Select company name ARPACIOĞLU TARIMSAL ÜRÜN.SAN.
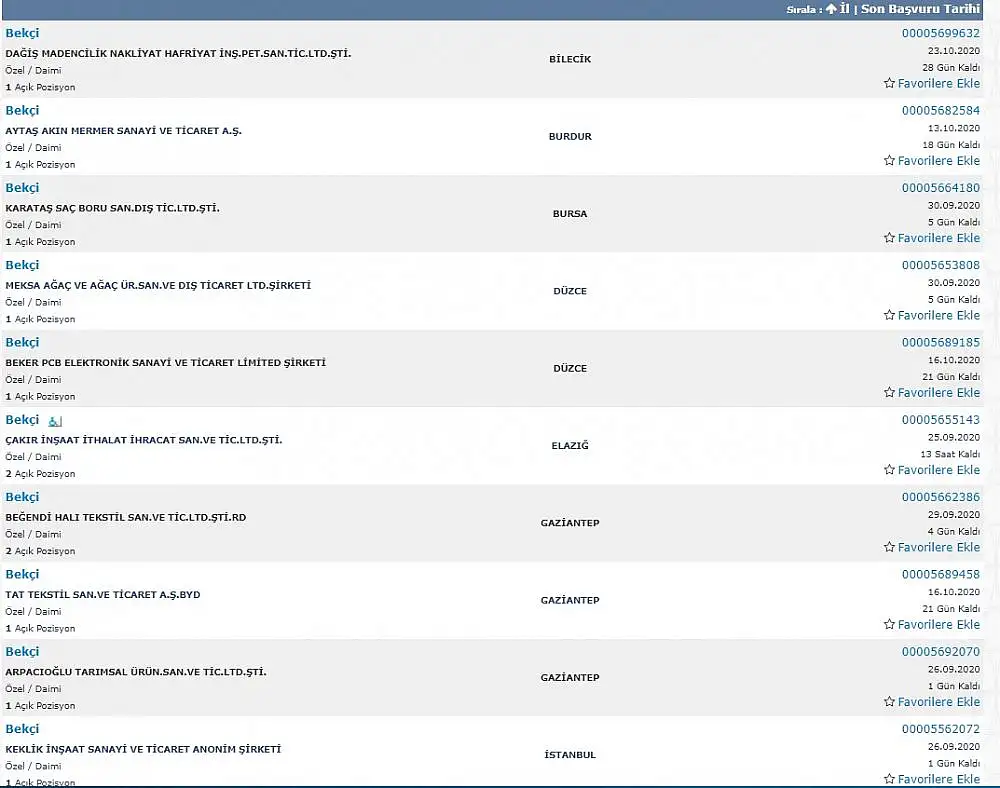This screenshot has height=788, width=1000. coord(136,671)
